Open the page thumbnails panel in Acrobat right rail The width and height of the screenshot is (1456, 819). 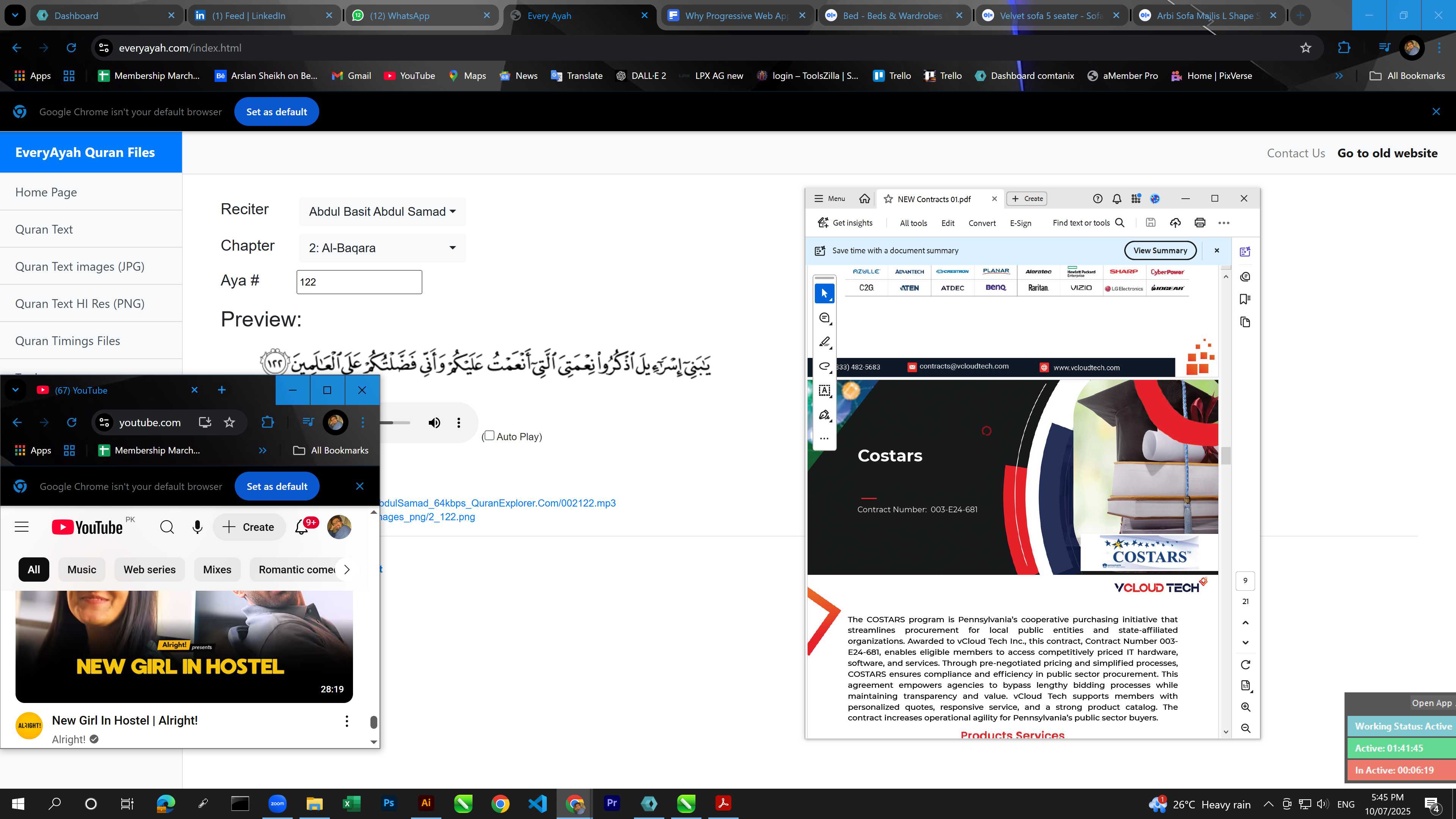tap(1244, 322)
